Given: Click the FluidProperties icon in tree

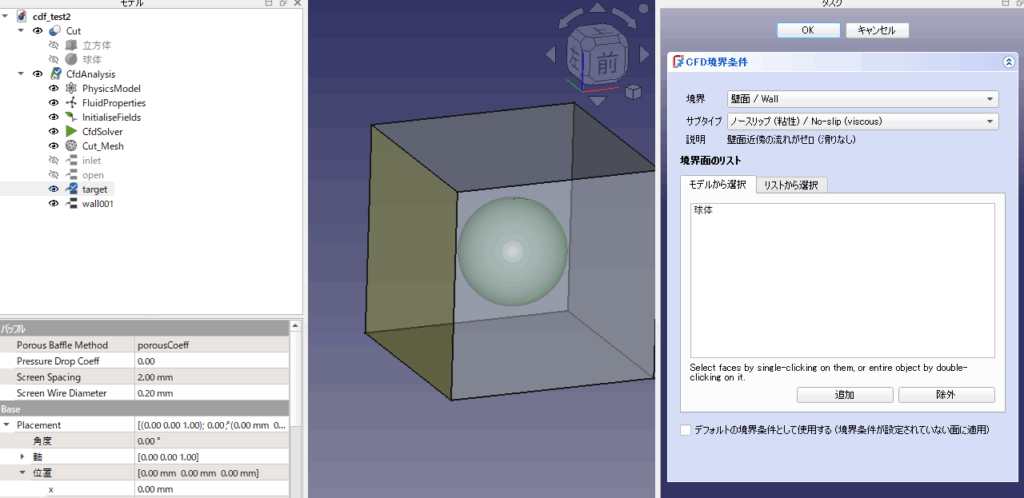Looking at the screenshot, I should click(x=71, y=103).
